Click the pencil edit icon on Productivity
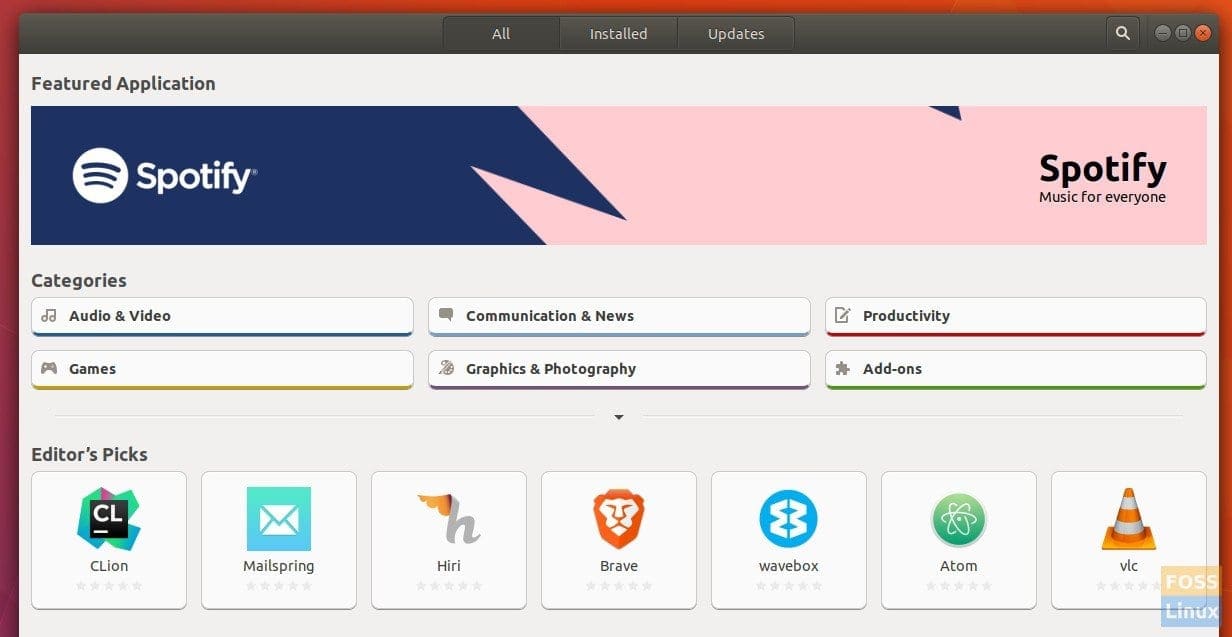The image size is (1232, 637). 842,315
